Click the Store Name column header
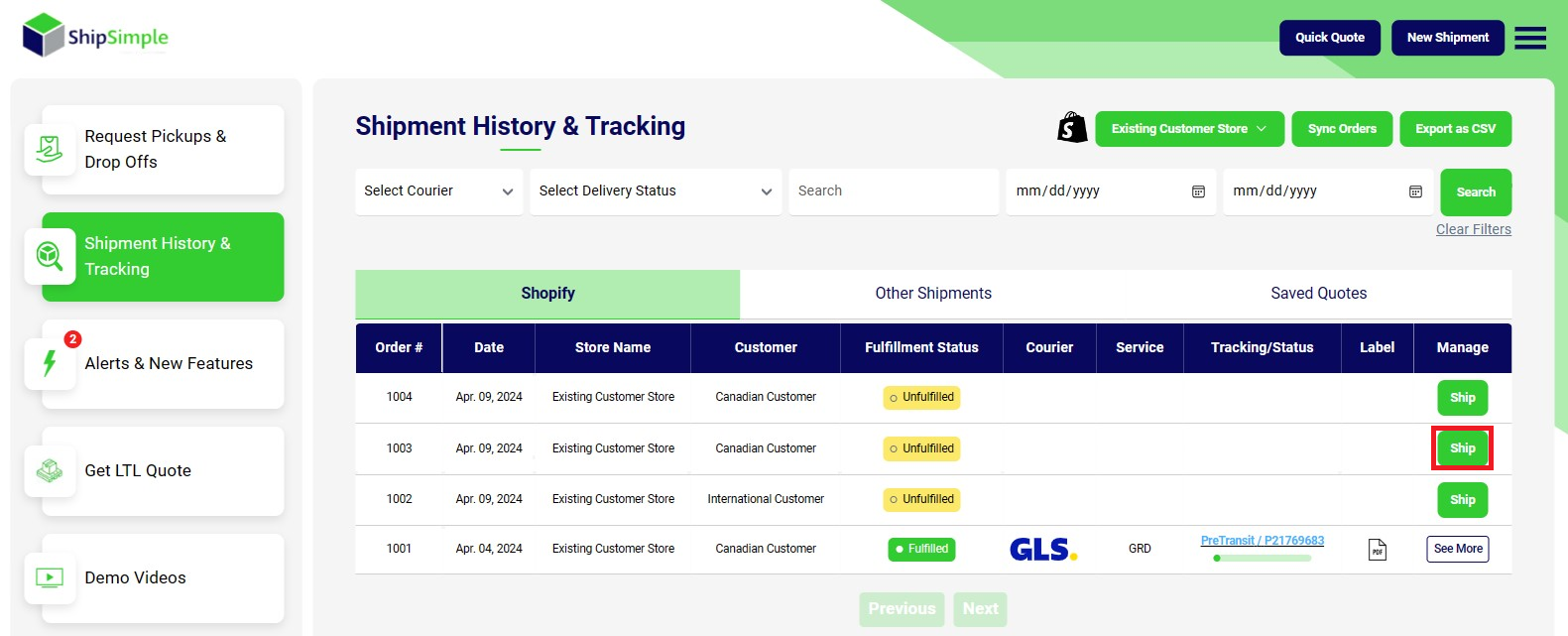The image size is (1568, 636). [613, 347]
